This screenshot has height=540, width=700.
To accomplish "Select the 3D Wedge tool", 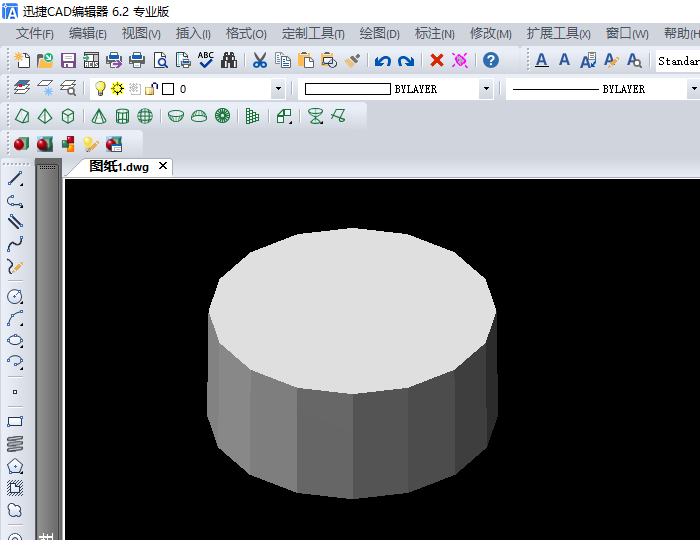I will (22, 116).
